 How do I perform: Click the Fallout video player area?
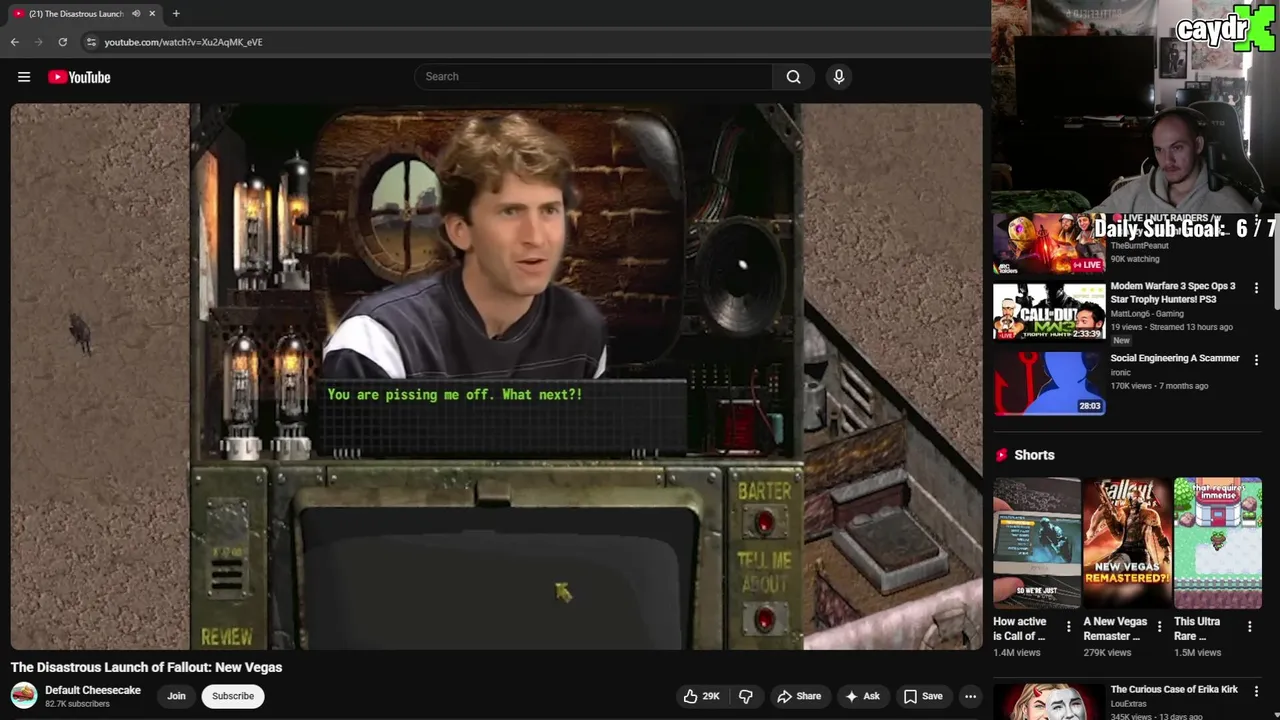(x=497, y=376)
